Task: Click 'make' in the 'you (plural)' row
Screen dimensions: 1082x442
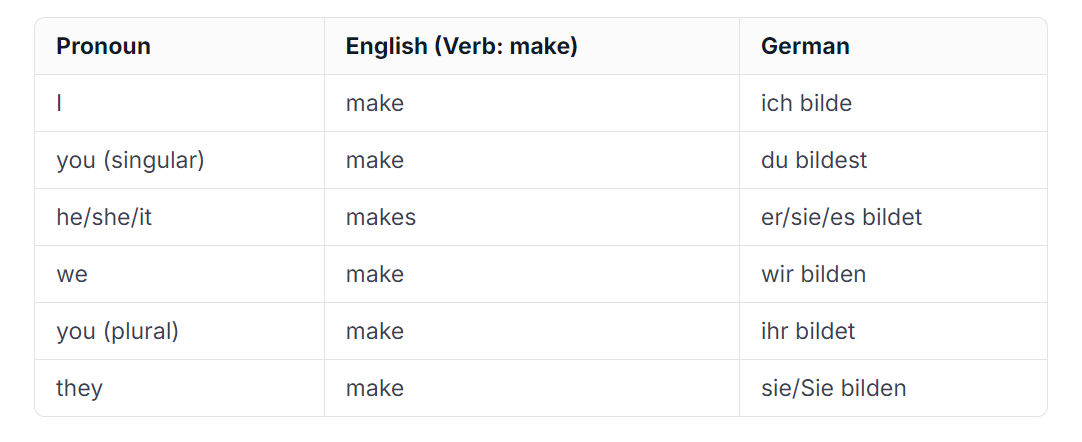Action: (x=375, y=332)
